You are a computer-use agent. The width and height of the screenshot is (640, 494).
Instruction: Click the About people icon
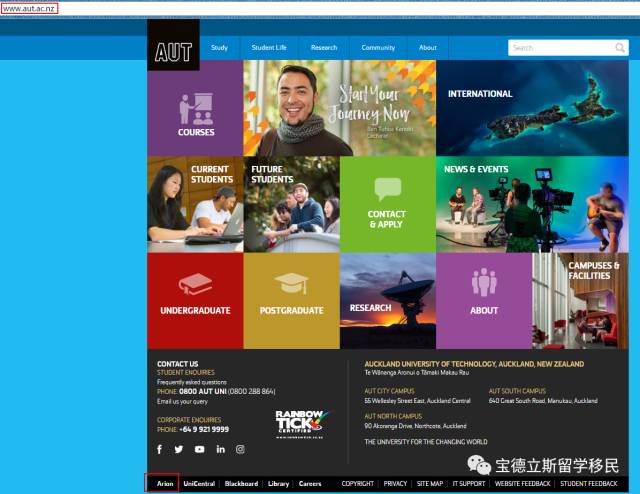(484, 282)
